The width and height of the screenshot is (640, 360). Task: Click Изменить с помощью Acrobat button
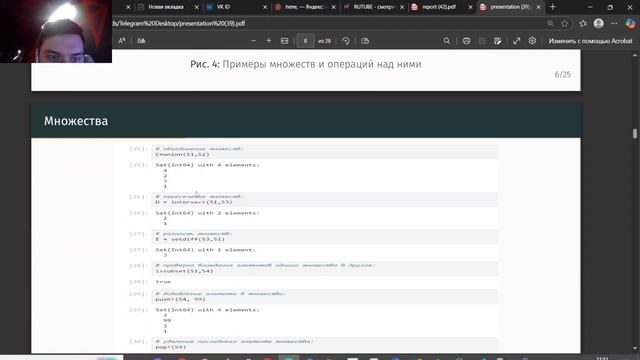[x=590, y=41]
